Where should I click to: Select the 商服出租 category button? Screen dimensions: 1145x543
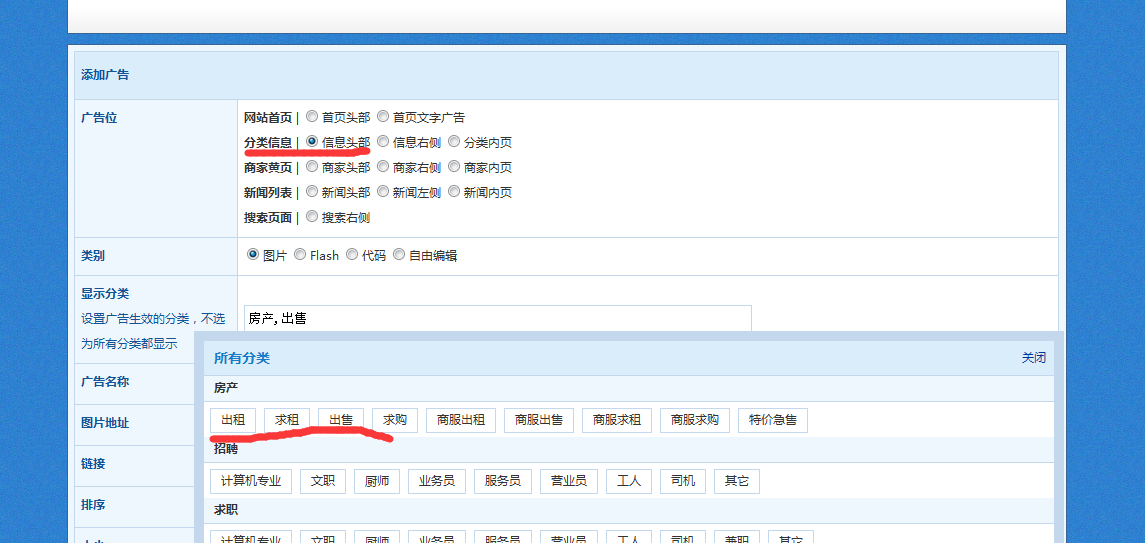460,420
